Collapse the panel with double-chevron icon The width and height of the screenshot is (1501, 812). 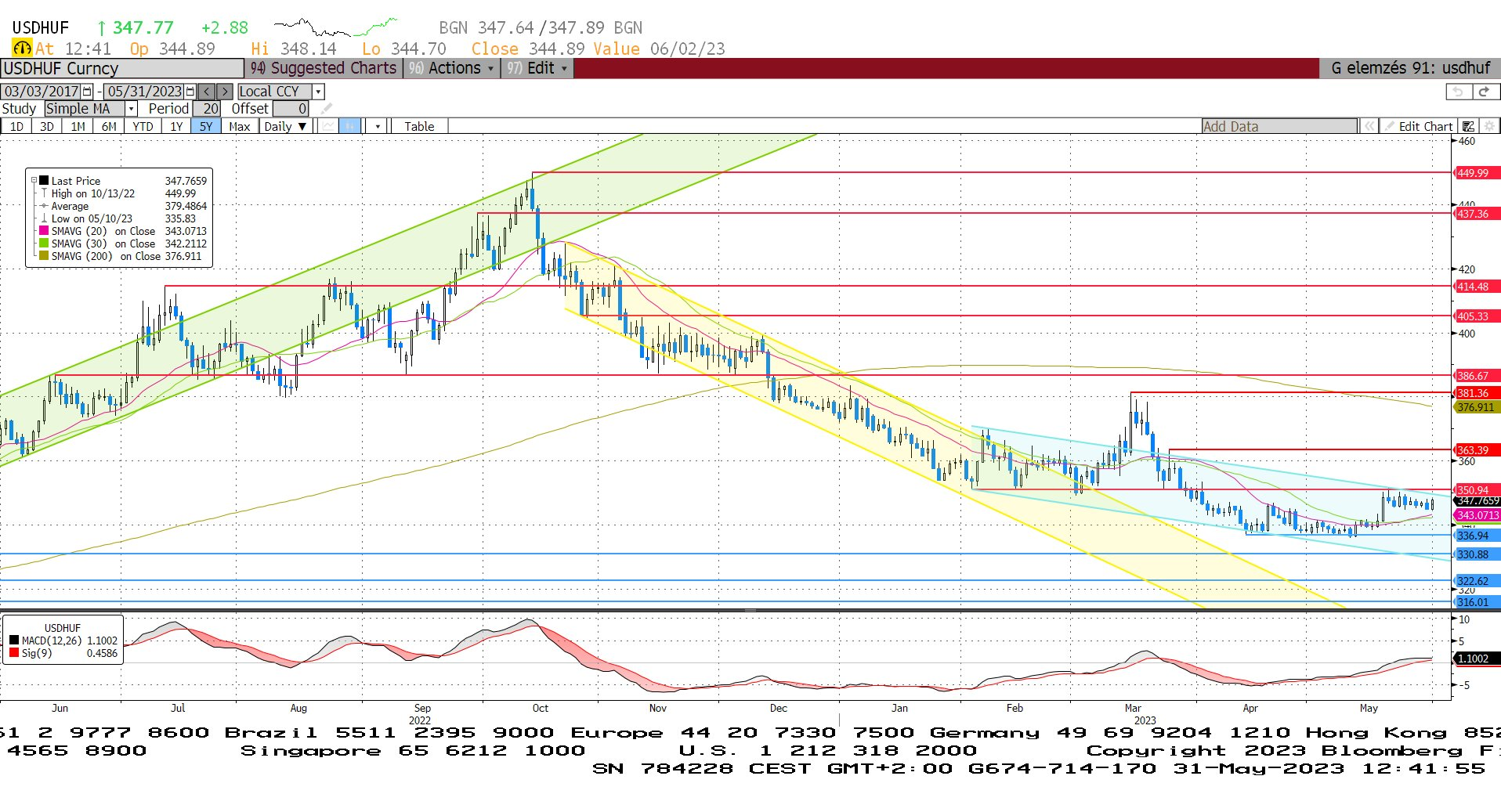(x=1369, y=126)
